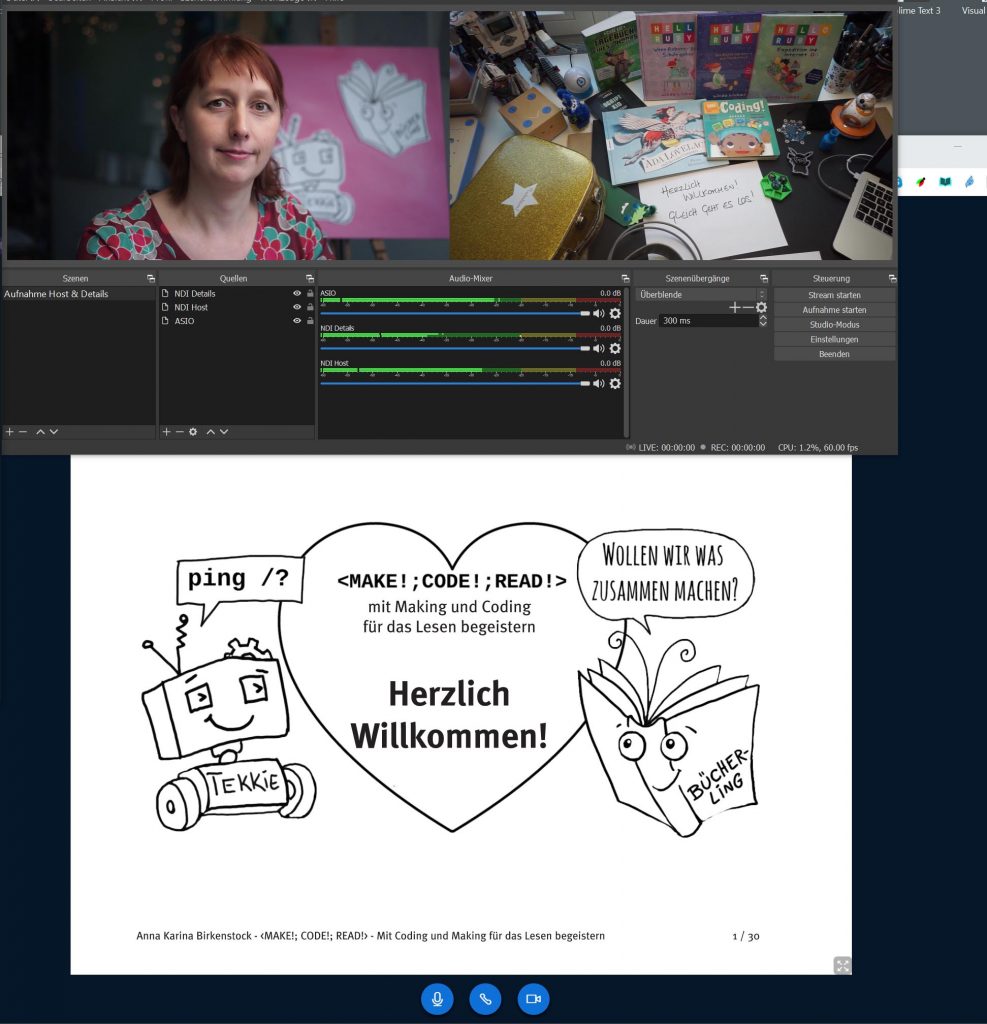This screenshot has height=1024, width=987.
Task: Open transition properties gear
Action: [761, 307]
